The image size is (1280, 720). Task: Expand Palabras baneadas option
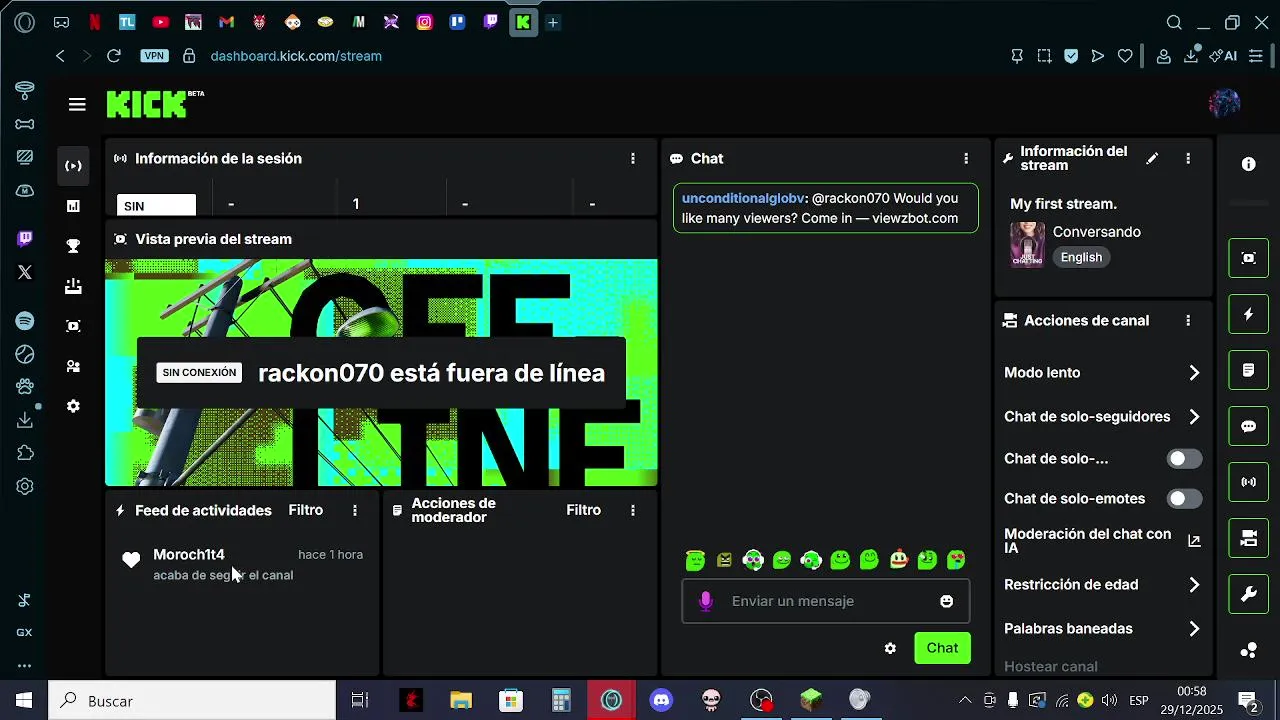(1103, 629)
